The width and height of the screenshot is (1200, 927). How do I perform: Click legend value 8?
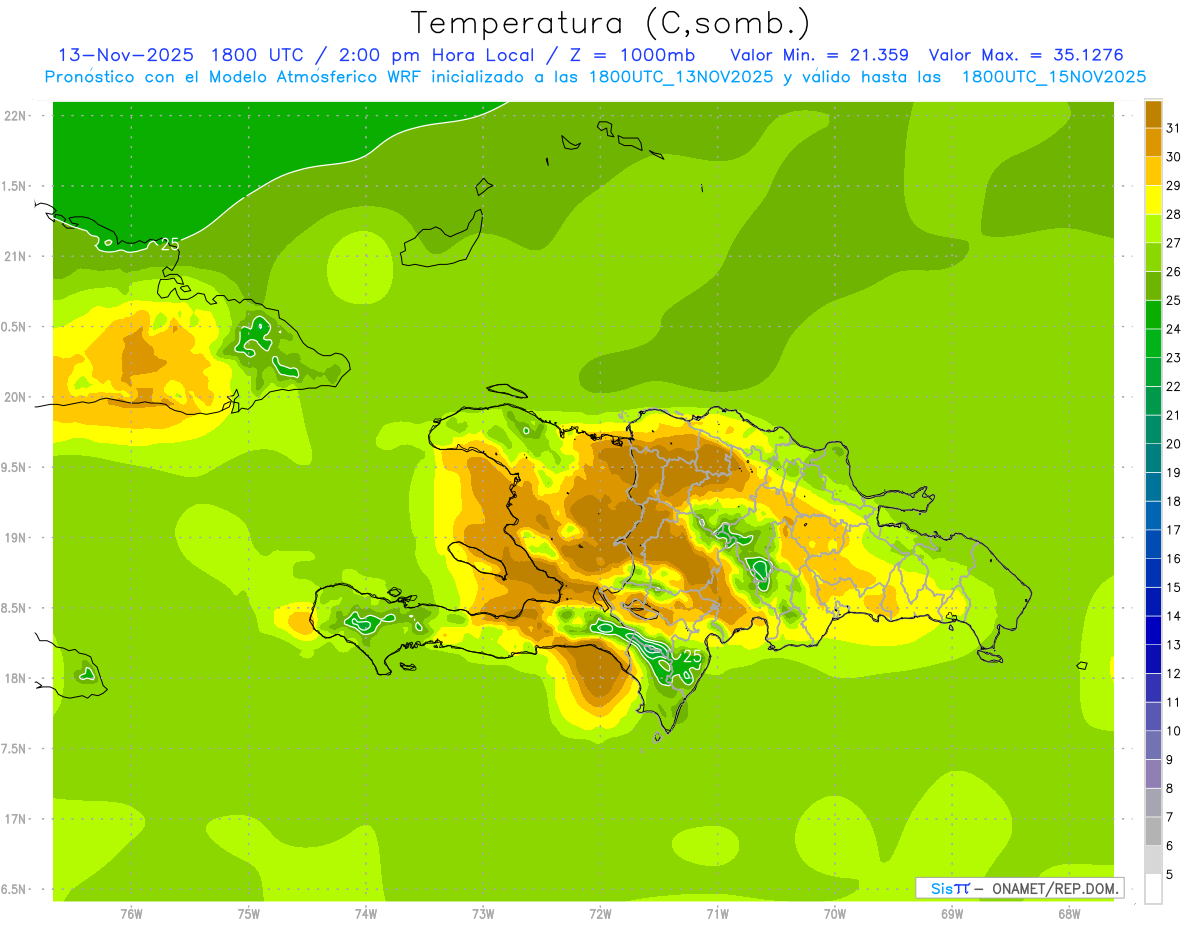pyautogui.click(x=1170, y=788)
